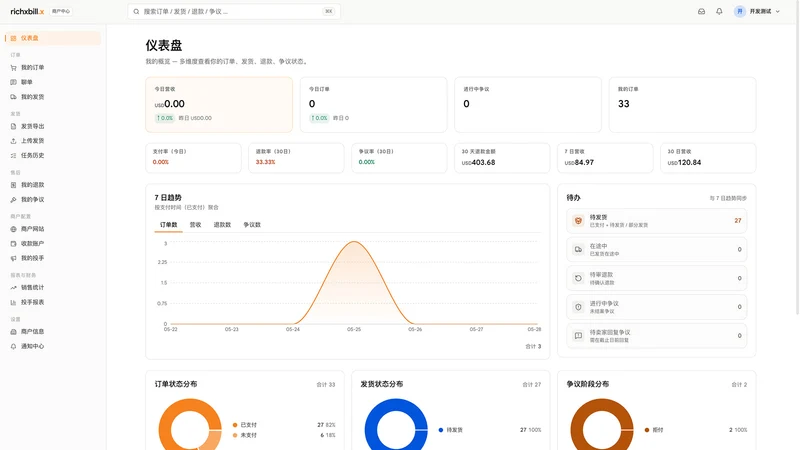Viewport: 800px width, 450px height.
Task: Click the clock icon beside 进行中争议
Action: [578, 307]
